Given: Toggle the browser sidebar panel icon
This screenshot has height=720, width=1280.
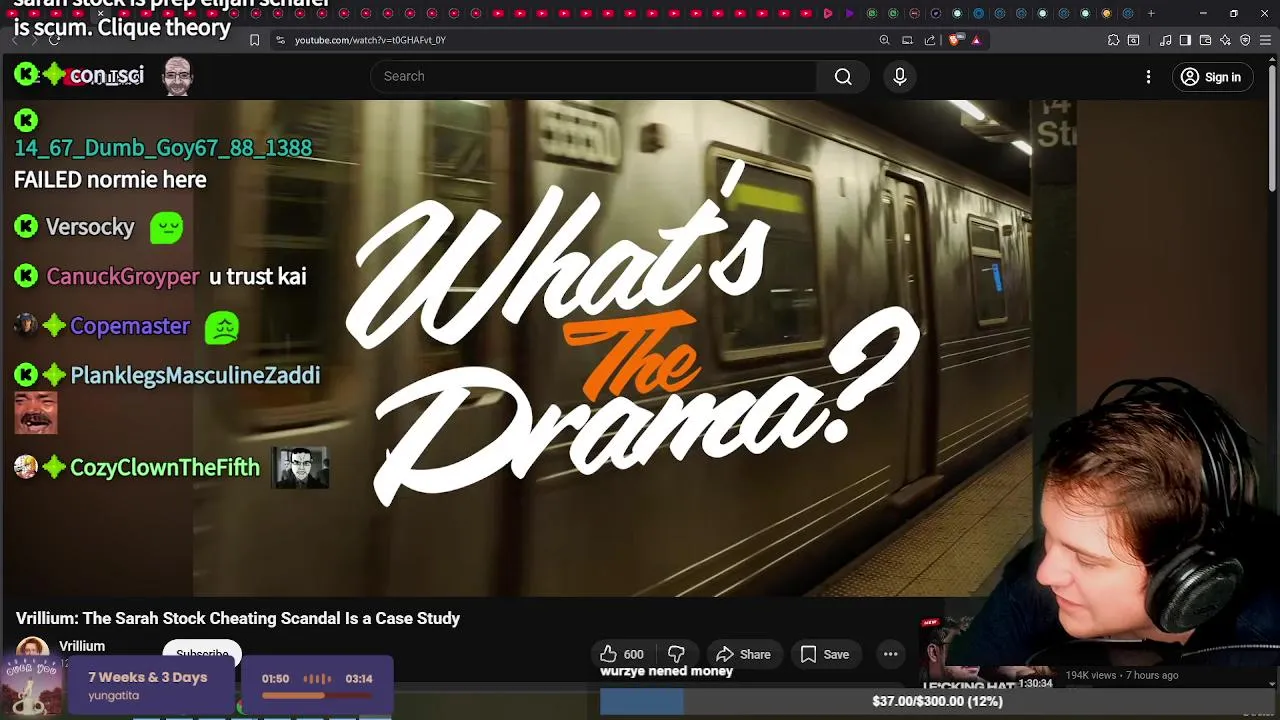Looking at the screenshot, I should click(1185, 40).
